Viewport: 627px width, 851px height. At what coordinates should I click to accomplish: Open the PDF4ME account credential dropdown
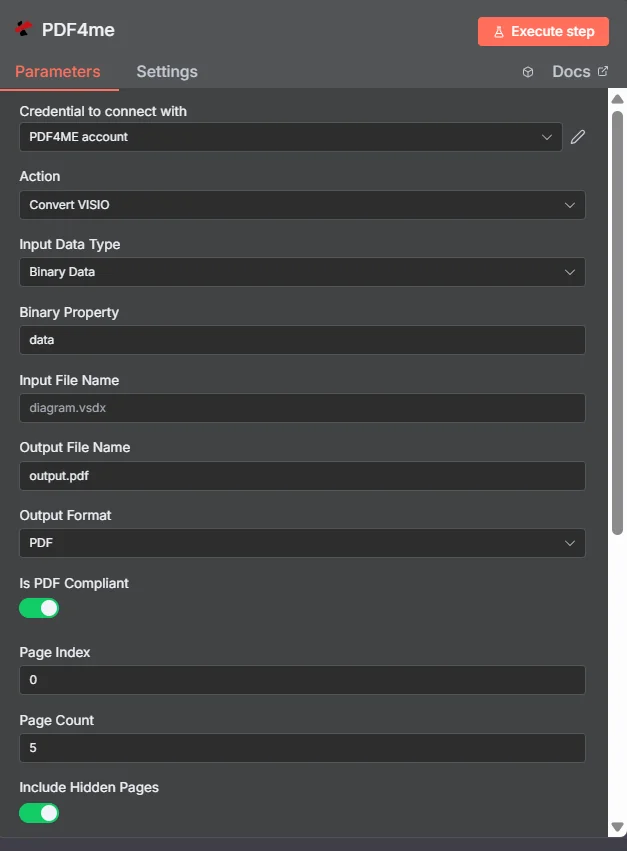(x=291, y=137)
